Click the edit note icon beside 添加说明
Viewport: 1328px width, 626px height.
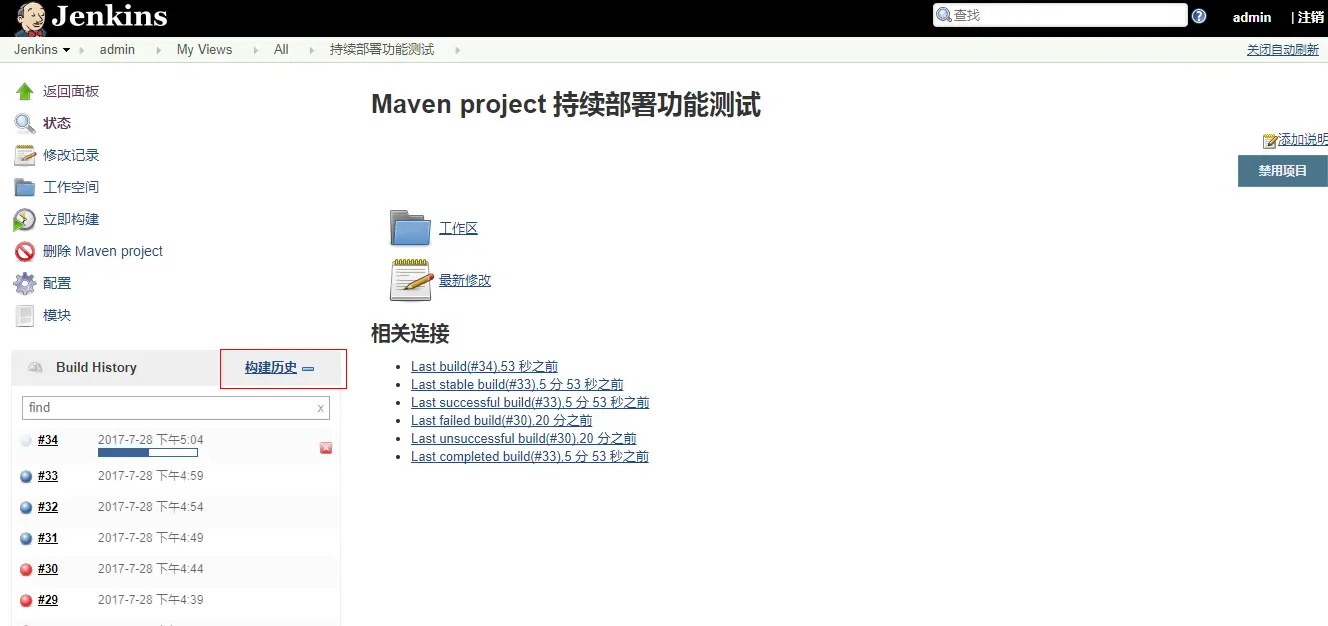(x=1270, y=141)
